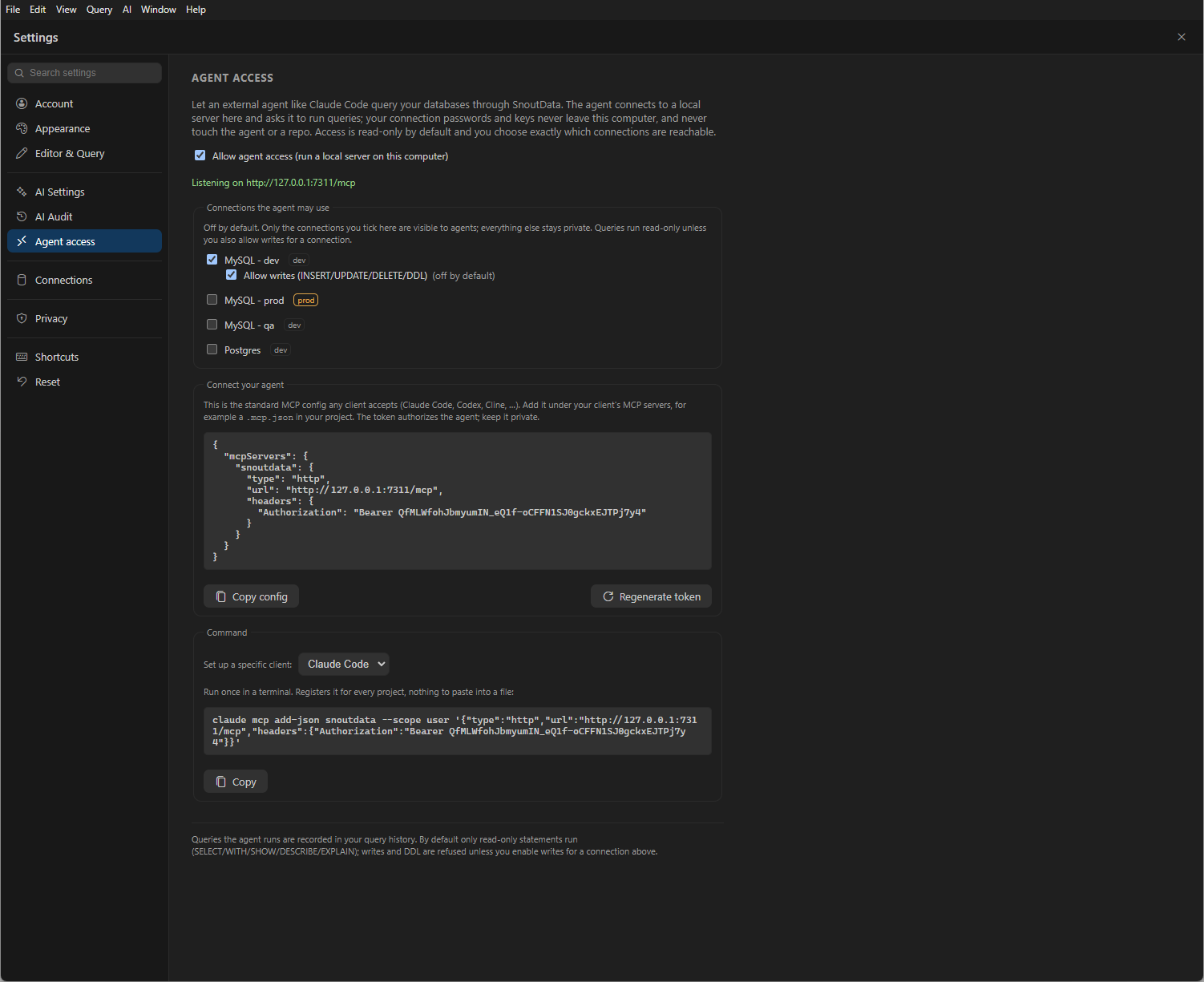1204x982 pixels.
Task: Go to AI Settings section
Action: [x=84, y=192]
